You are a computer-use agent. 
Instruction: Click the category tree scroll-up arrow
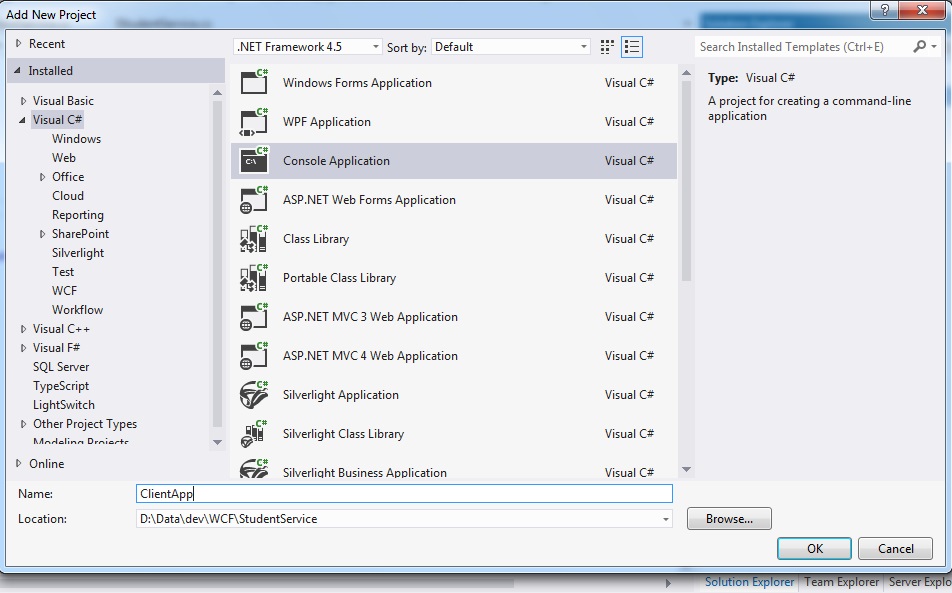pyautogui.click(x=217, y=93)
